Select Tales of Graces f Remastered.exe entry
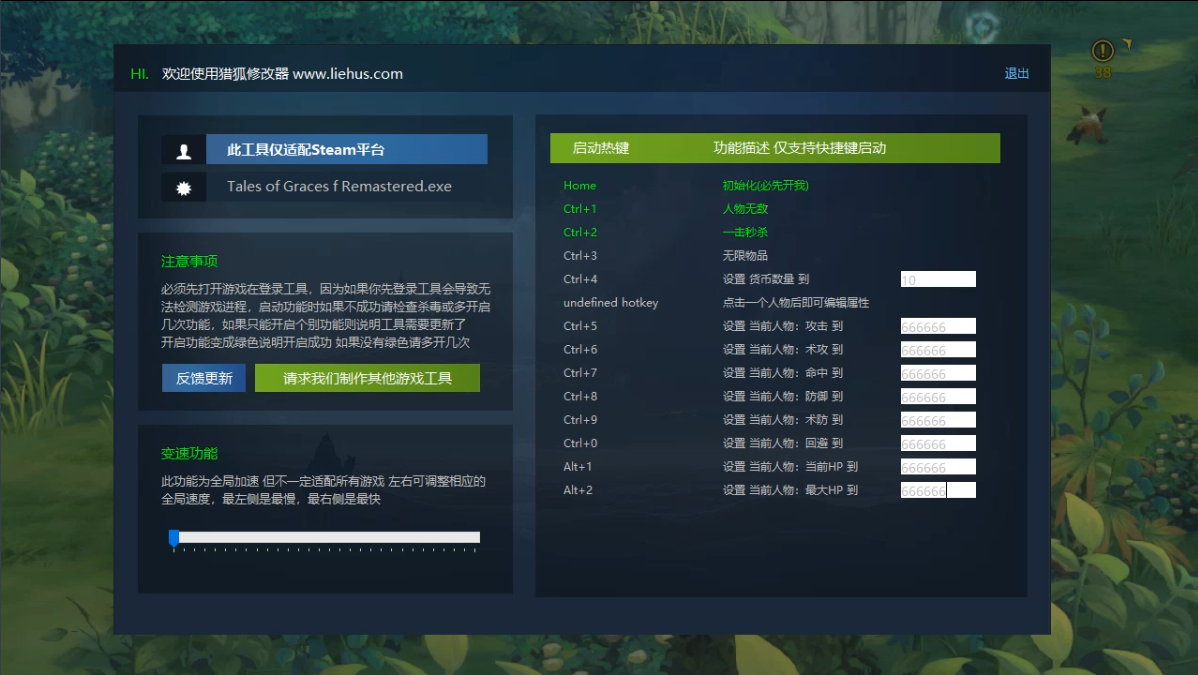This screenshot has width=1198, height=675. tap(339, 187)
